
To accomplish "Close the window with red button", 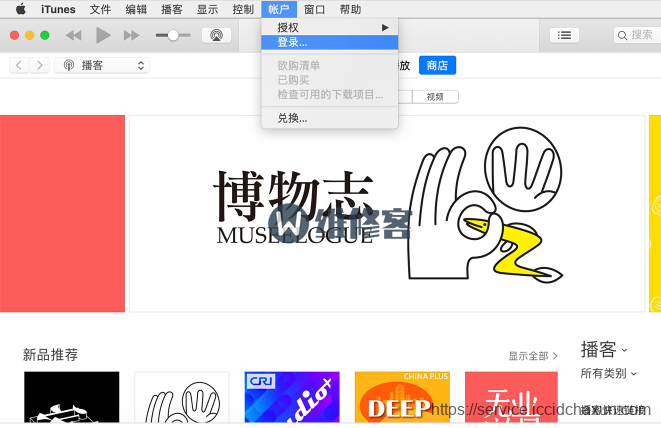I will (x=14, y=35).
